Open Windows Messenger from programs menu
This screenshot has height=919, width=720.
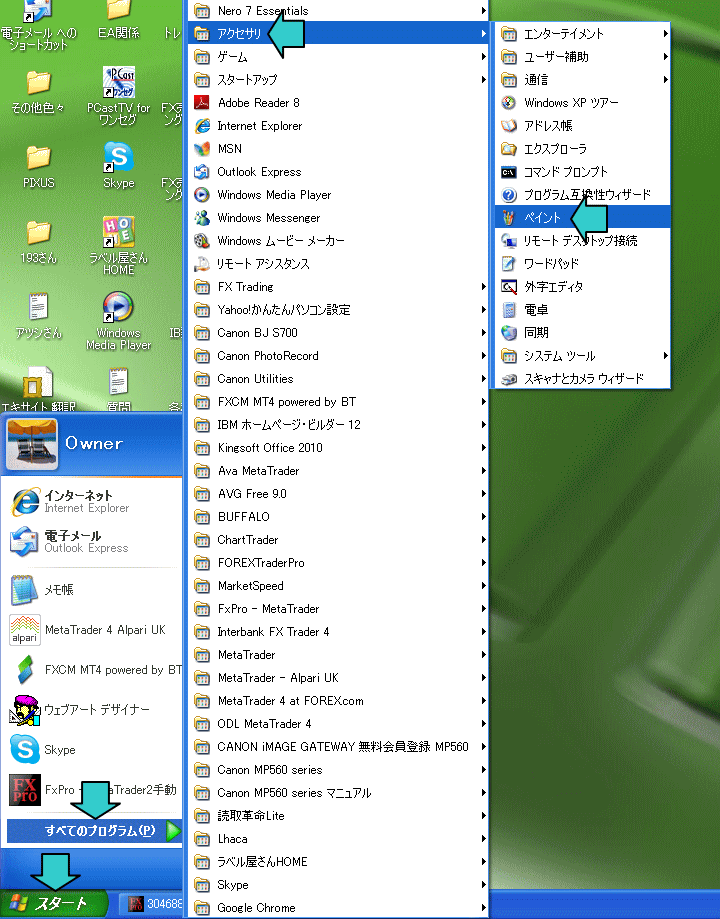pyautogui.click(x=338, y=217)
